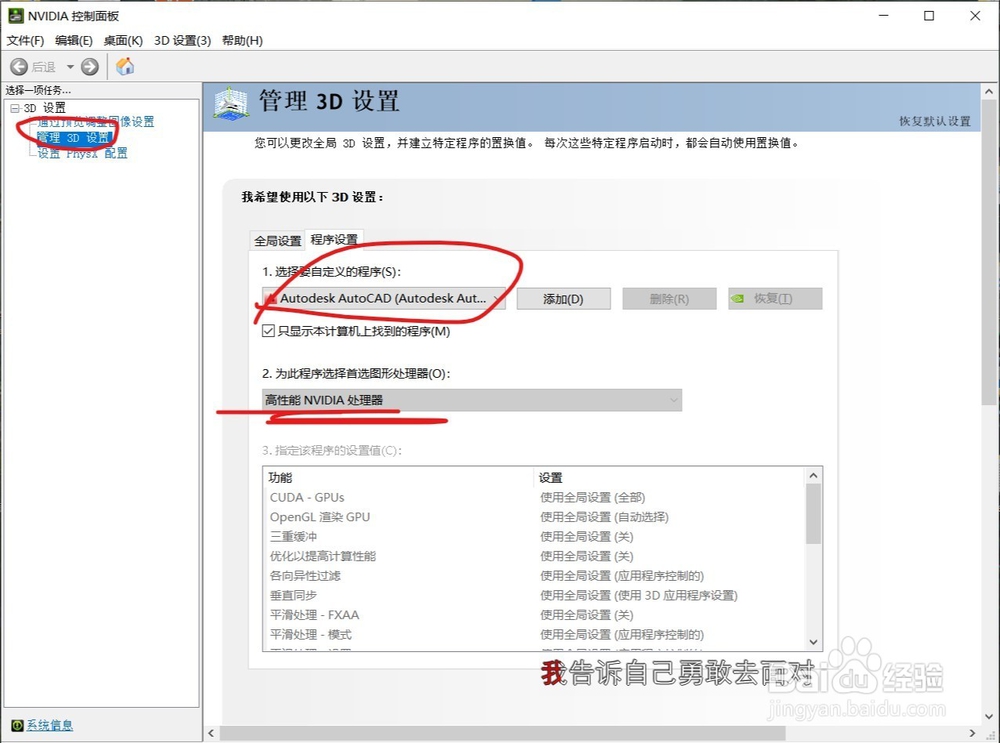Image resolution: width=1000 pixels, height=743 pixels.
Task: Switch to 全局设置 tab
Action: click(x=277, y=241)
